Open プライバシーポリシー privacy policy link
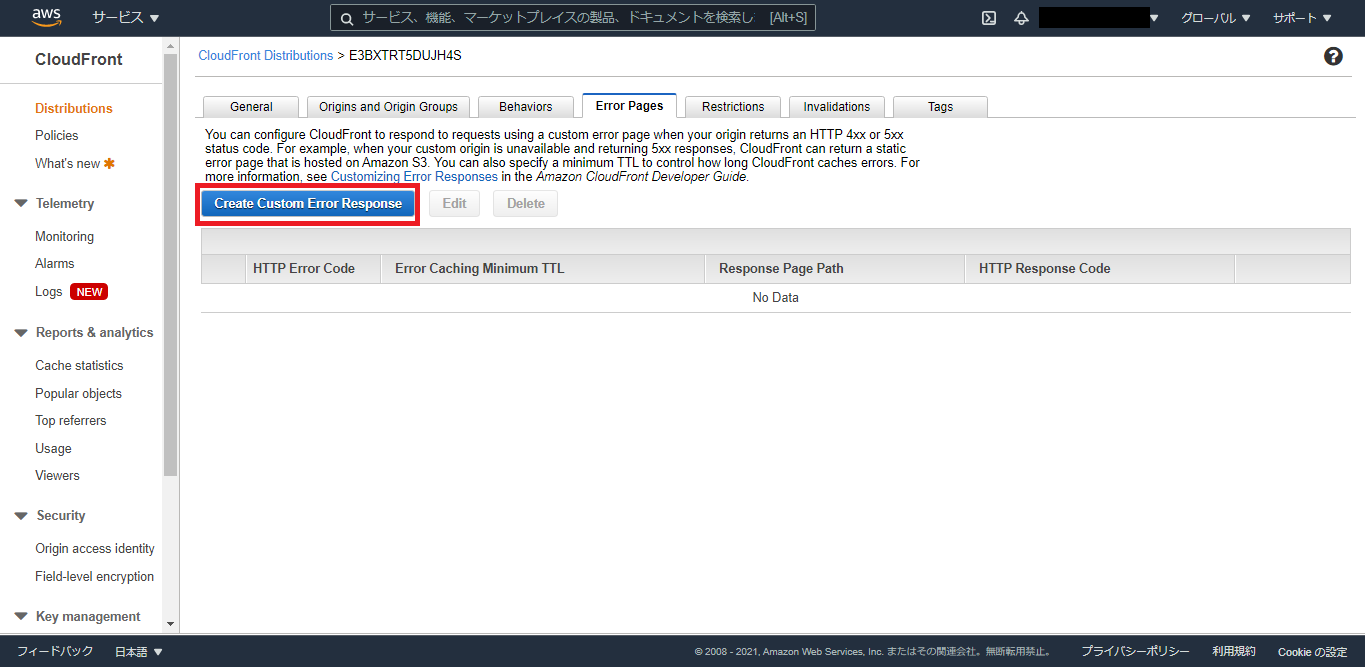 (x=1135, y=651)
